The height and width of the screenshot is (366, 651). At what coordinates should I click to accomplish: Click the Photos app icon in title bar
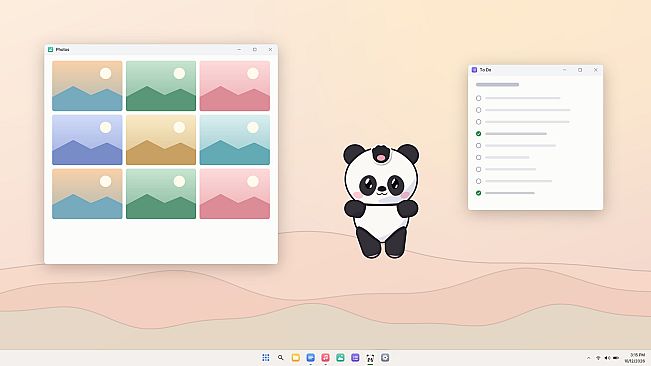[51, 49]
